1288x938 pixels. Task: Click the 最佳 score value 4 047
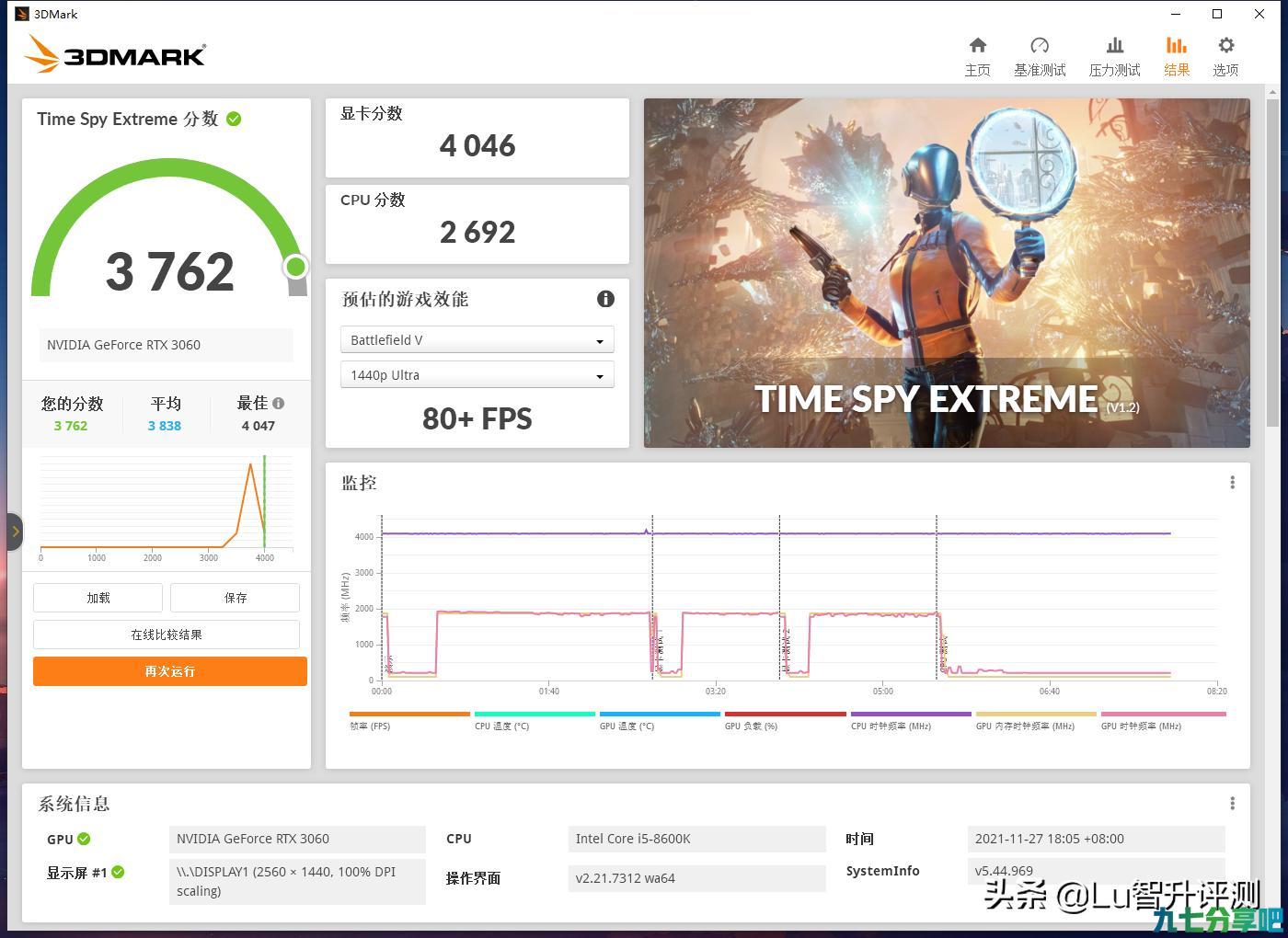click(x=259, y=426)
